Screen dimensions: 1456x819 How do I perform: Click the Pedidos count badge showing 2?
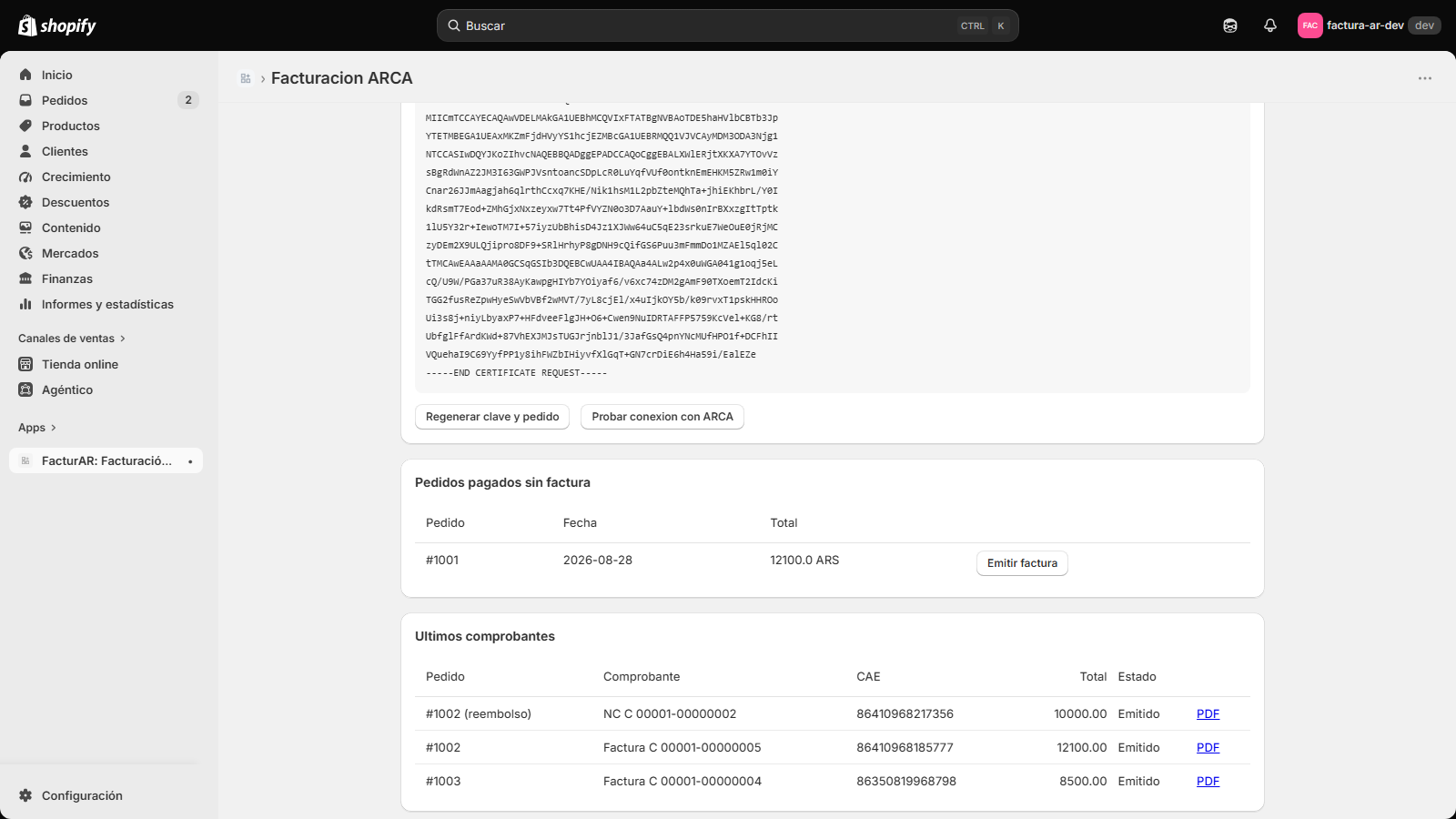pos(188,100)
